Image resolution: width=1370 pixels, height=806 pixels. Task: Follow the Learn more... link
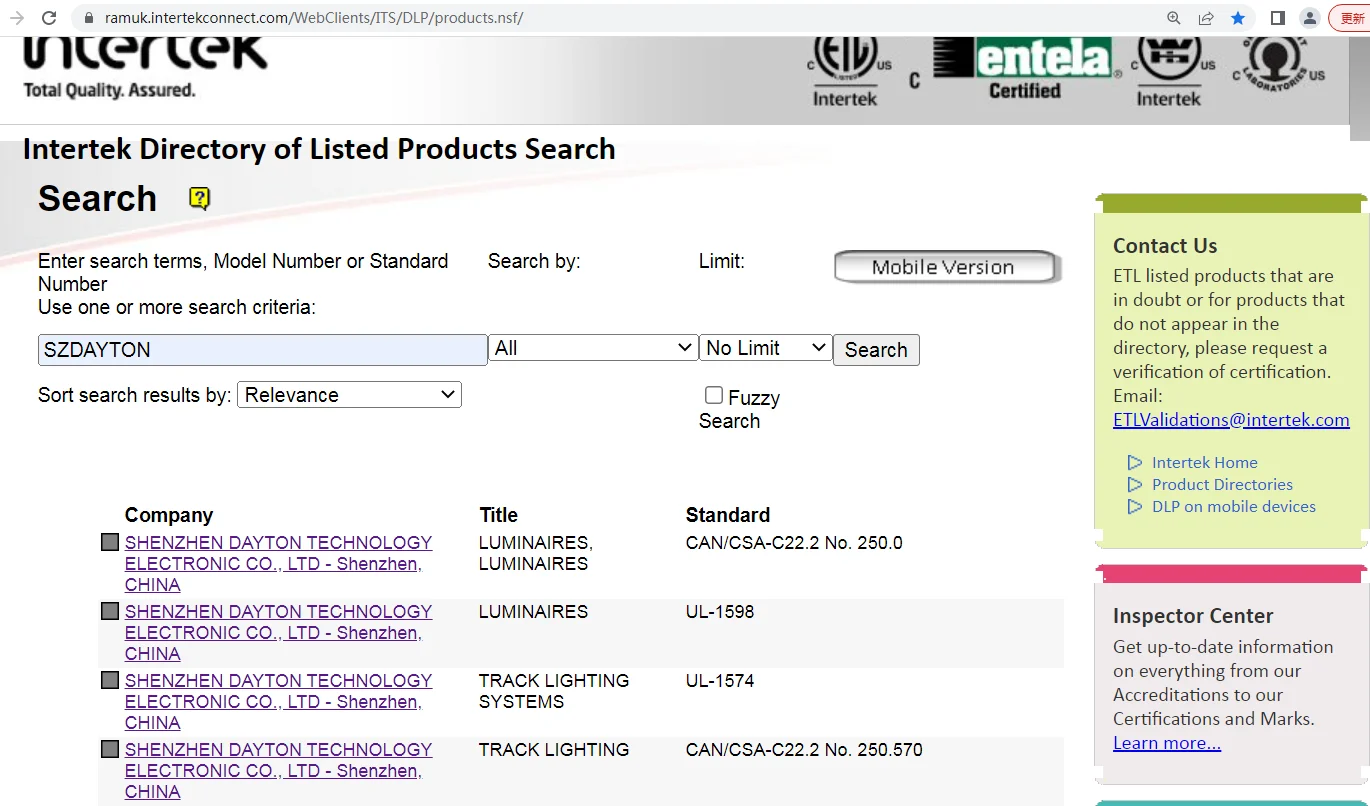pyautogui.click(x=1167, y=743)
